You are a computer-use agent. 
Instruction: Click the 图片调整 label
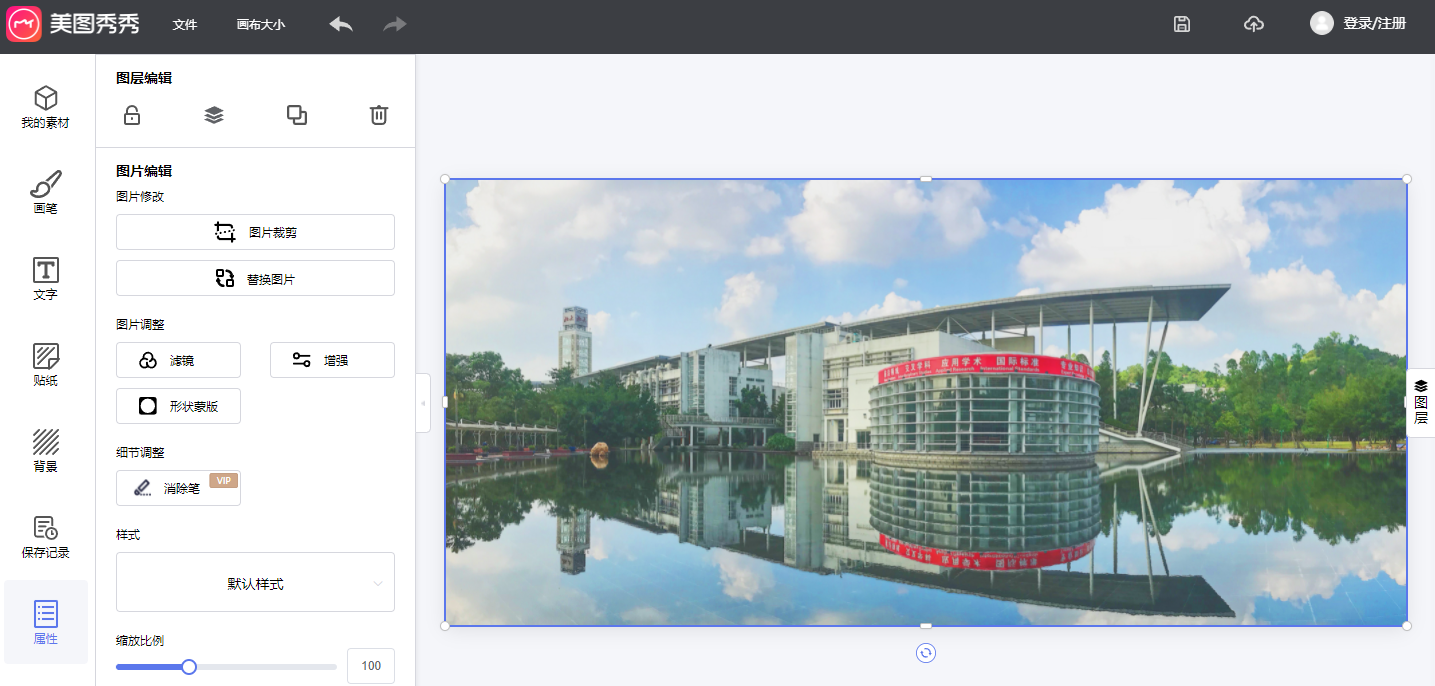(x=140, y=325)
